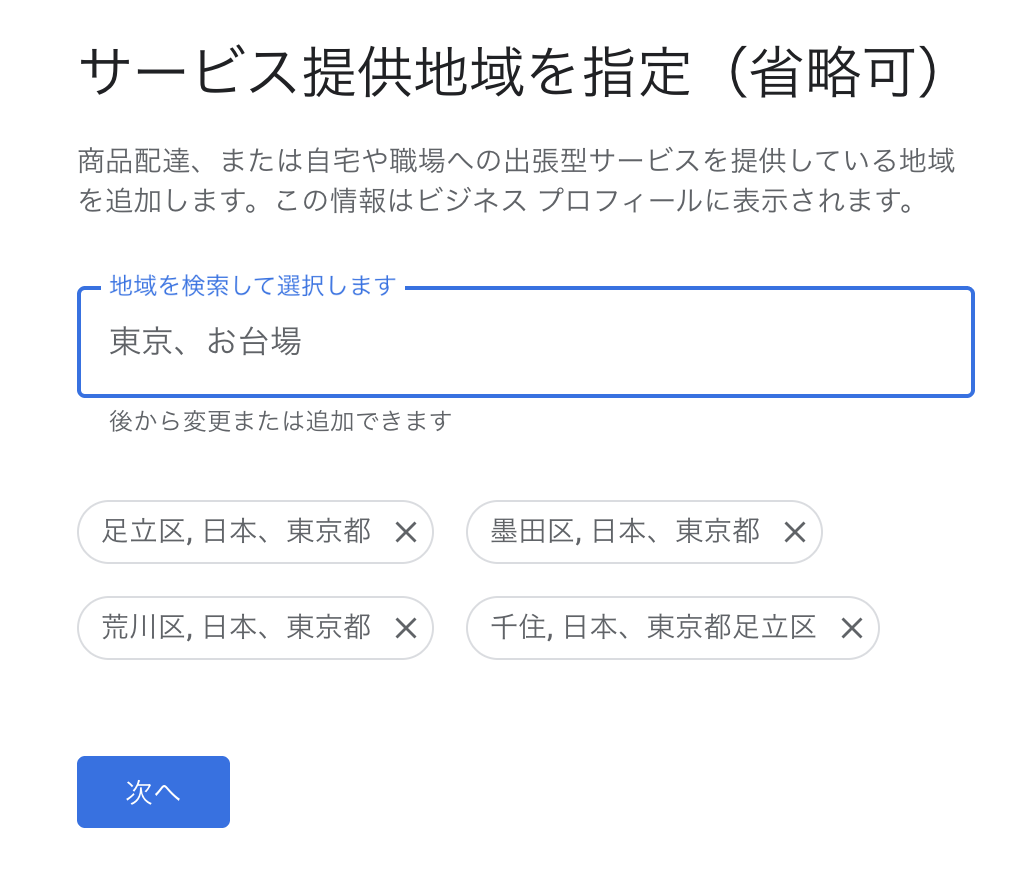Image resolution: width=1024 pixels, height=872 pixels.
Task: Click the 次へ button
Action: tap(153, 792)
